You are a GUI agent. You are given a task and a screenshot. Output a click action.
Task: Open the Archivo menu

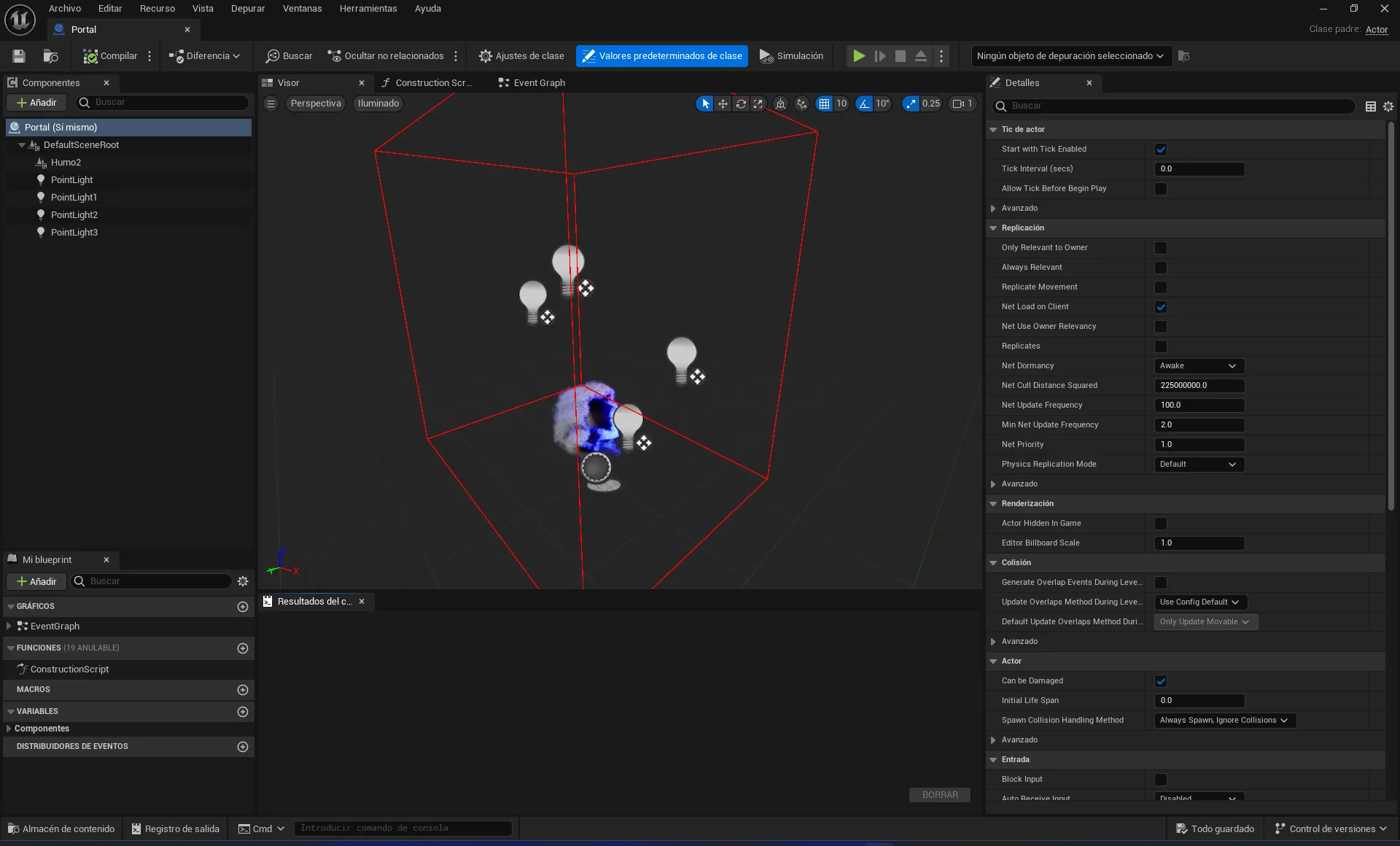(x=65, y=9)
